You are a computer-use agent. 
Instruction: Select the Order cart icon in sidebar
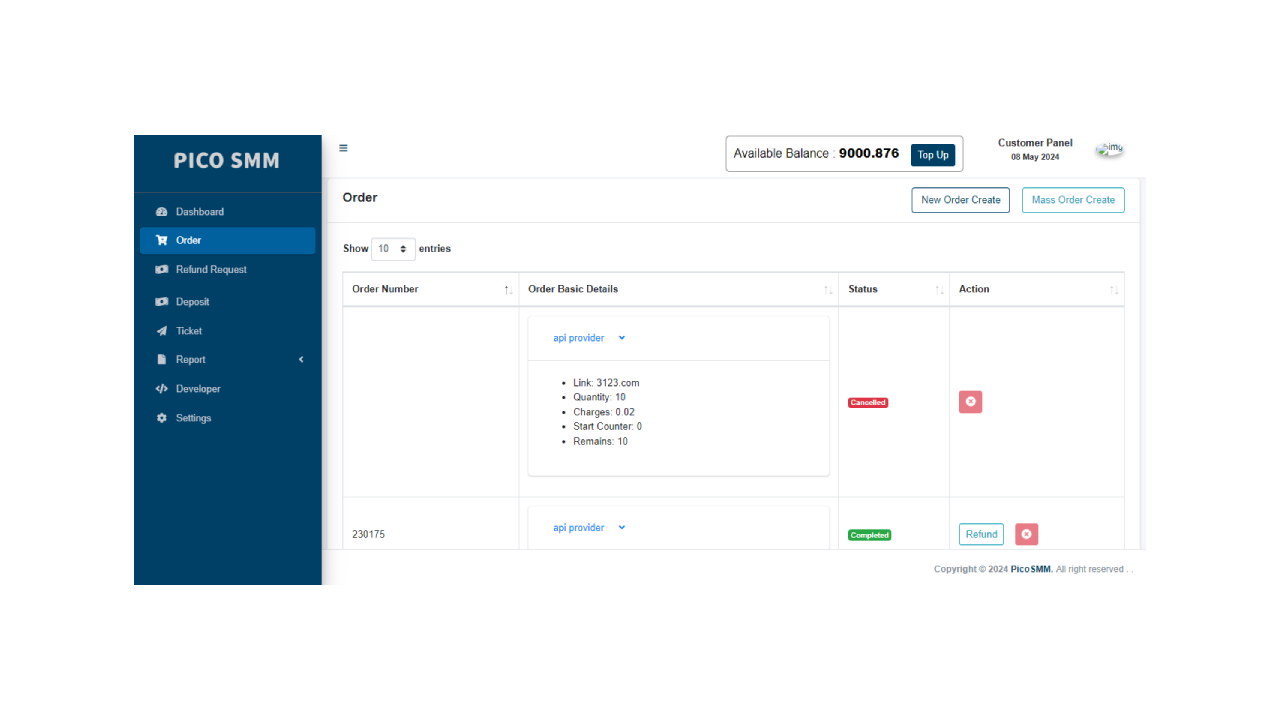[x=162, y=240]
